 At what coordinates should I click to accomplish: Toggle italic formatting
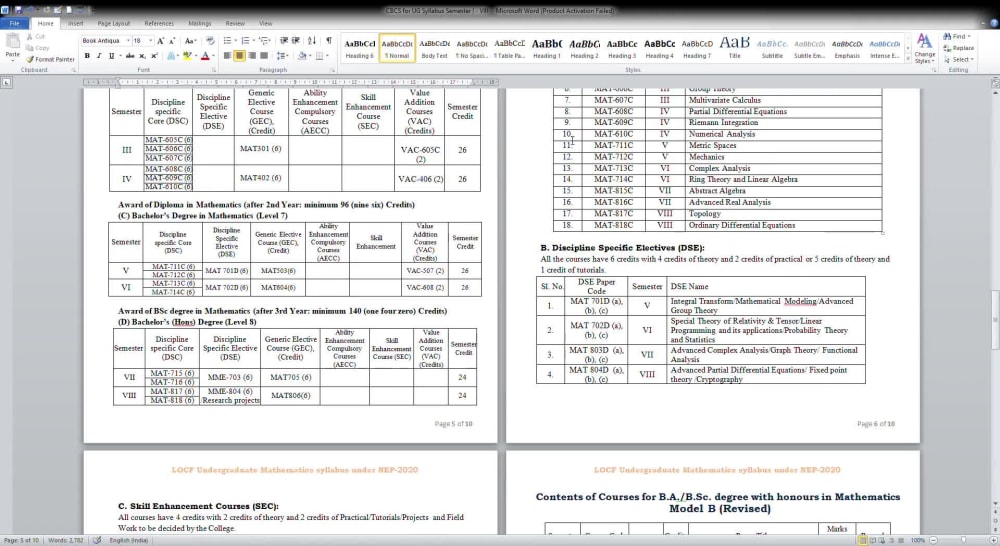point(99,56)
